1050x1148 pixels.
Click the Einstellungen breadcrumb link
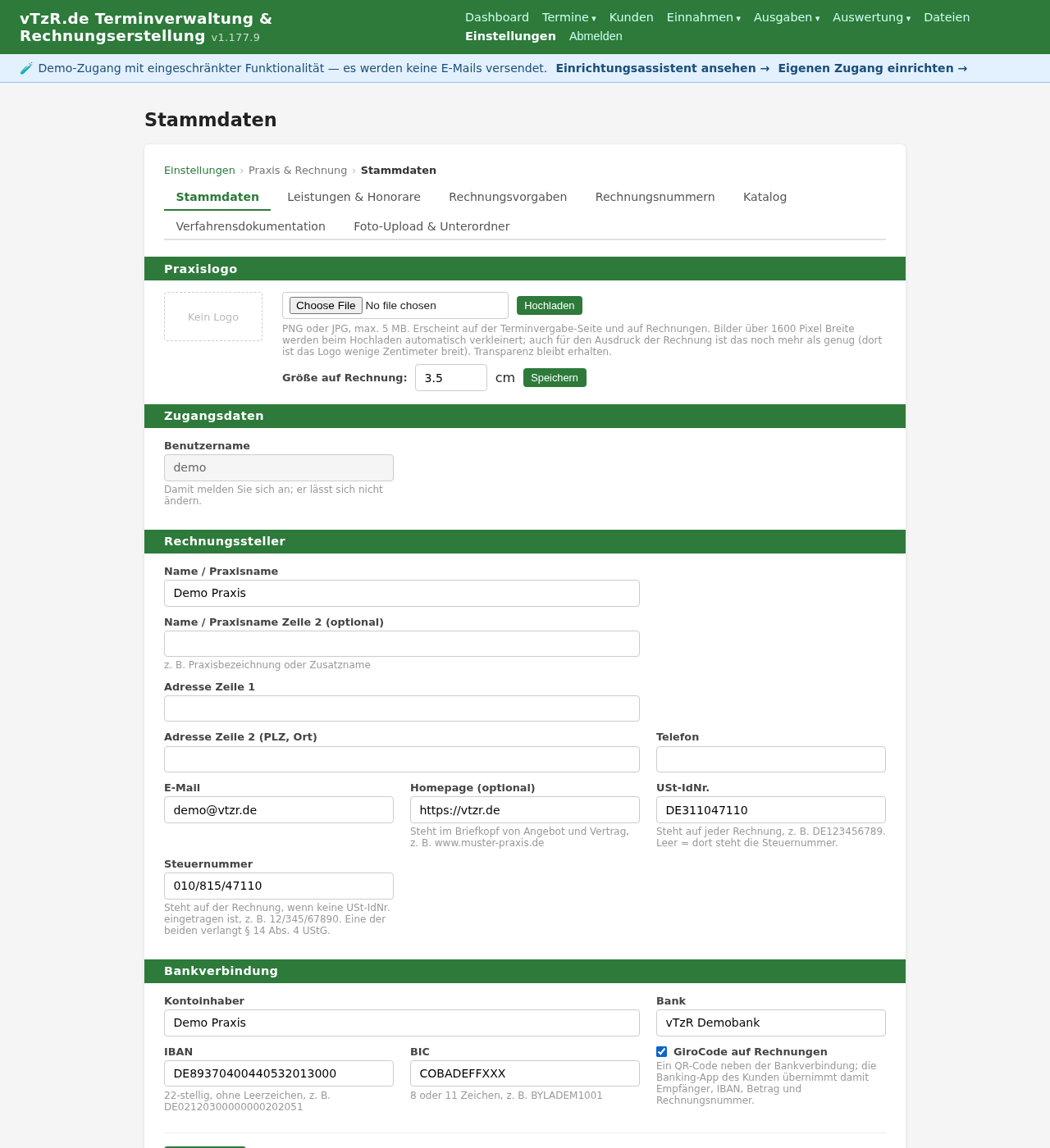tap(199, 171)
